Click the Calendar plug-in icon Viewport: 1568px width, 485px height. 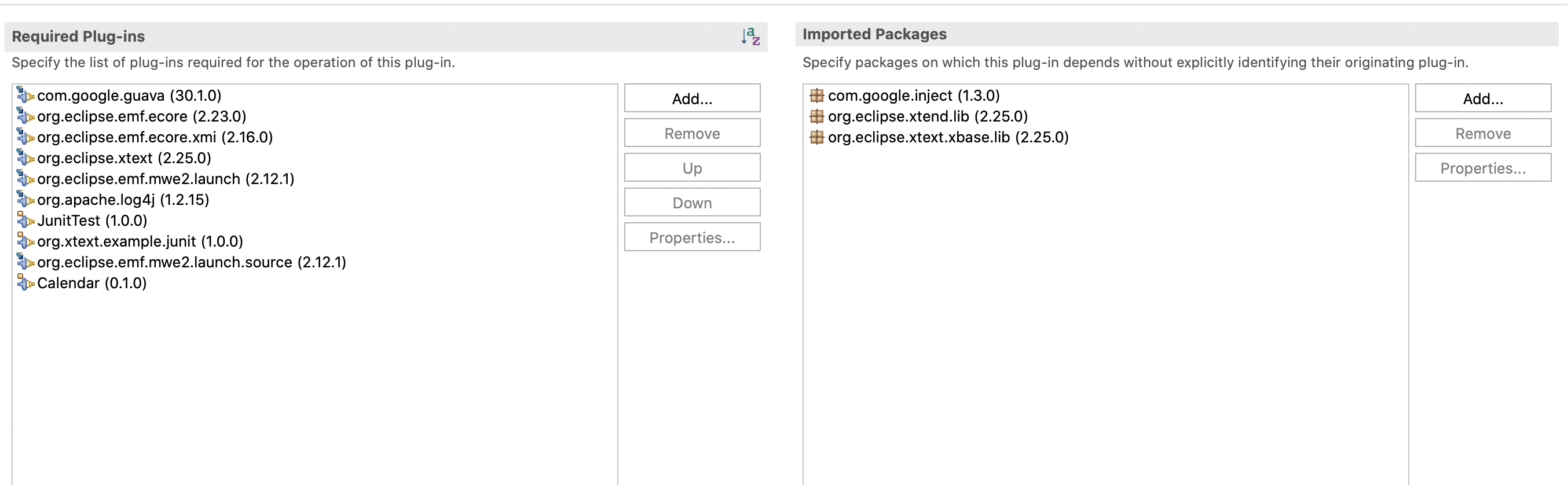coord(25,282)
